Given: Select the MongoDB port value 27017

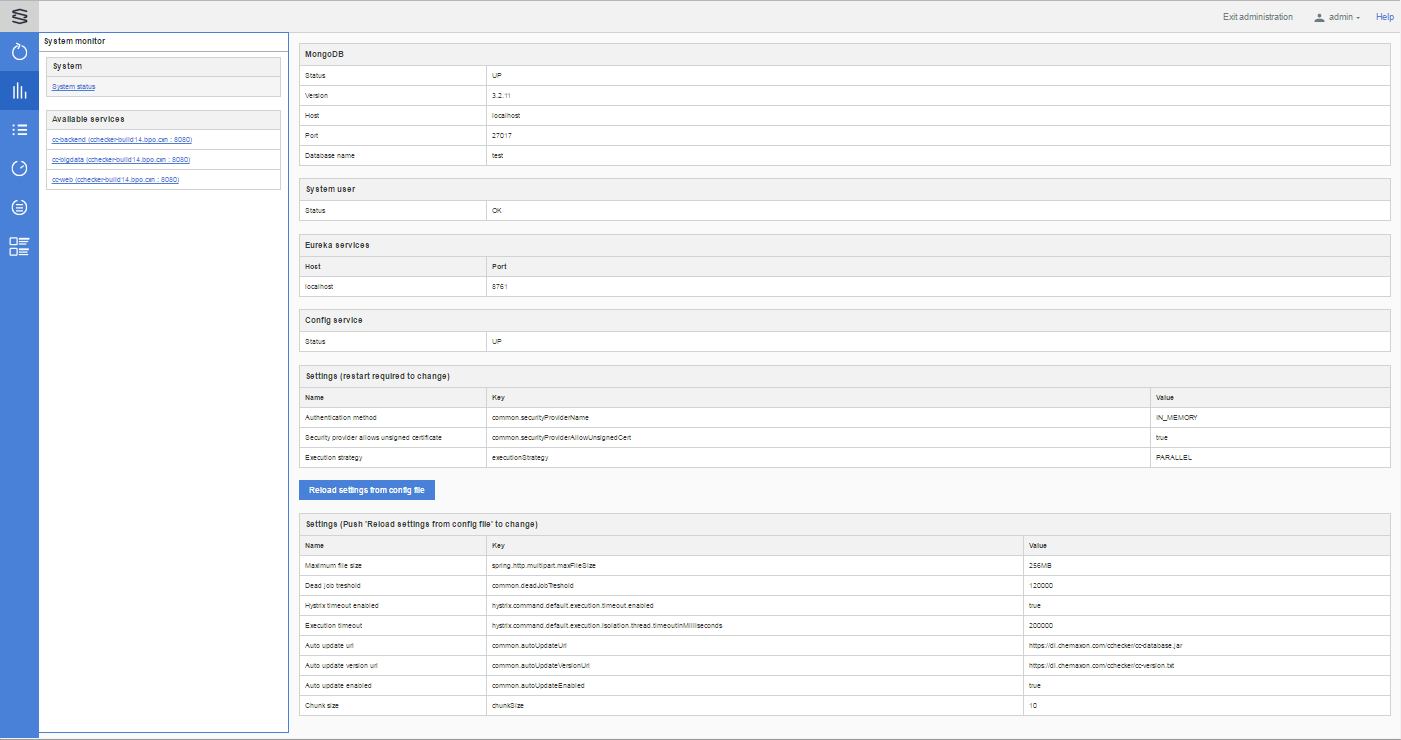Looking at the screenshot, I should [501, 135].
